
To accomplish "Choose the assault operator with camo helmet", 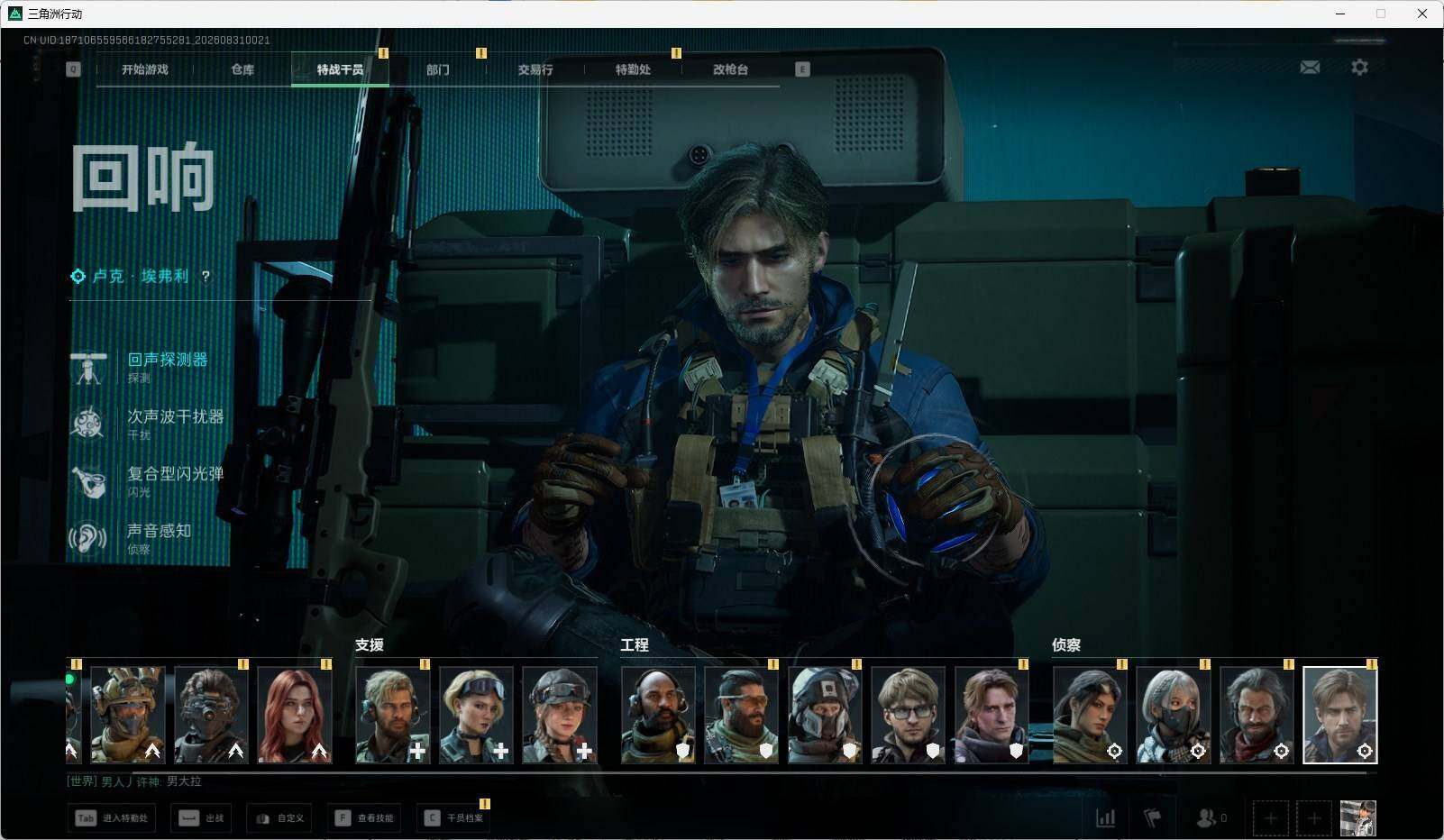I will (128, 715).
